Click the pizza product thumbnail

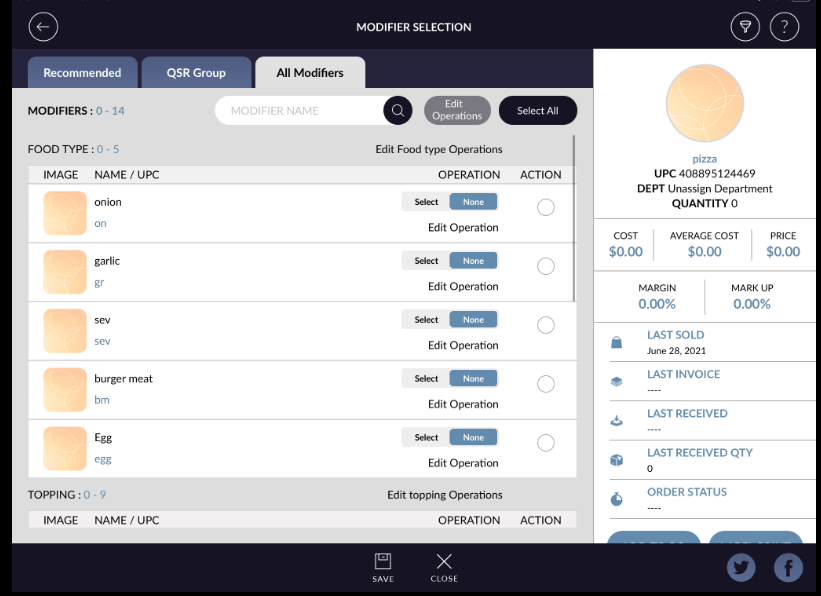(x=705, y=105)
